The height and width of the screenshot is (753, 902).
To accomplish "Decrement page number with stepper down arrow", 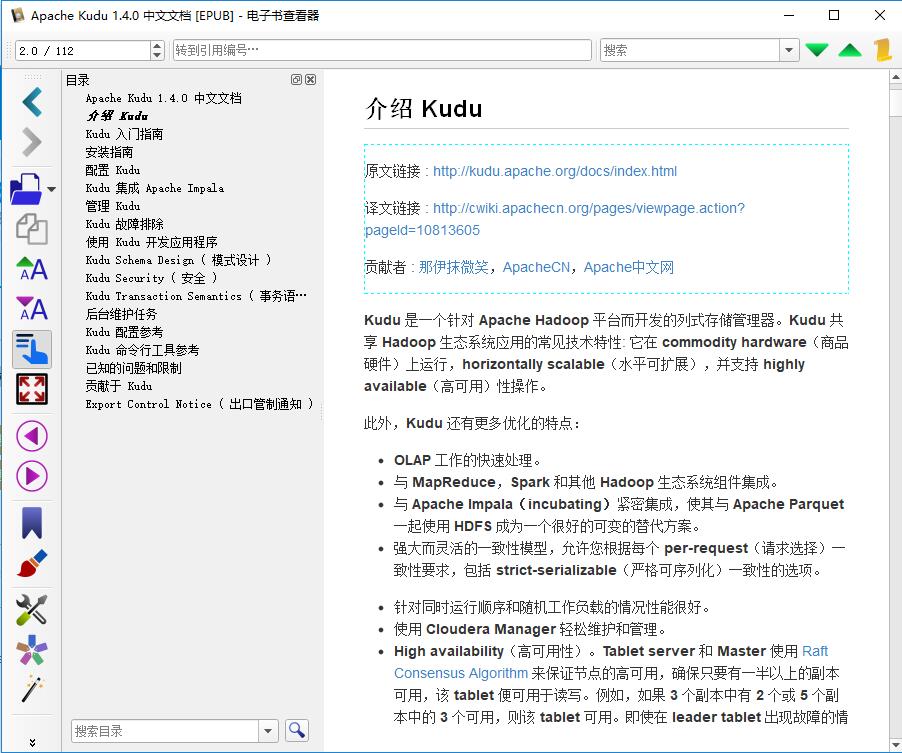I will pyautogui.click(x=157, y=55).
